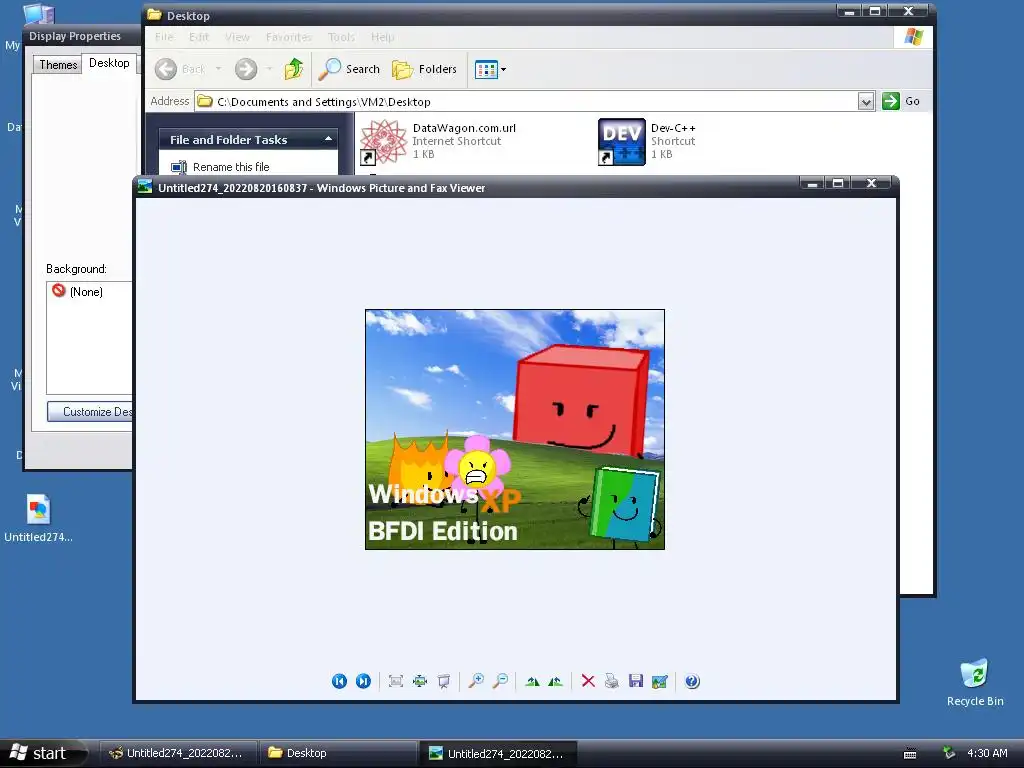Rotate image clockwise icon
This screenshot has height=768, width=1024.
[x=532, y=681]
